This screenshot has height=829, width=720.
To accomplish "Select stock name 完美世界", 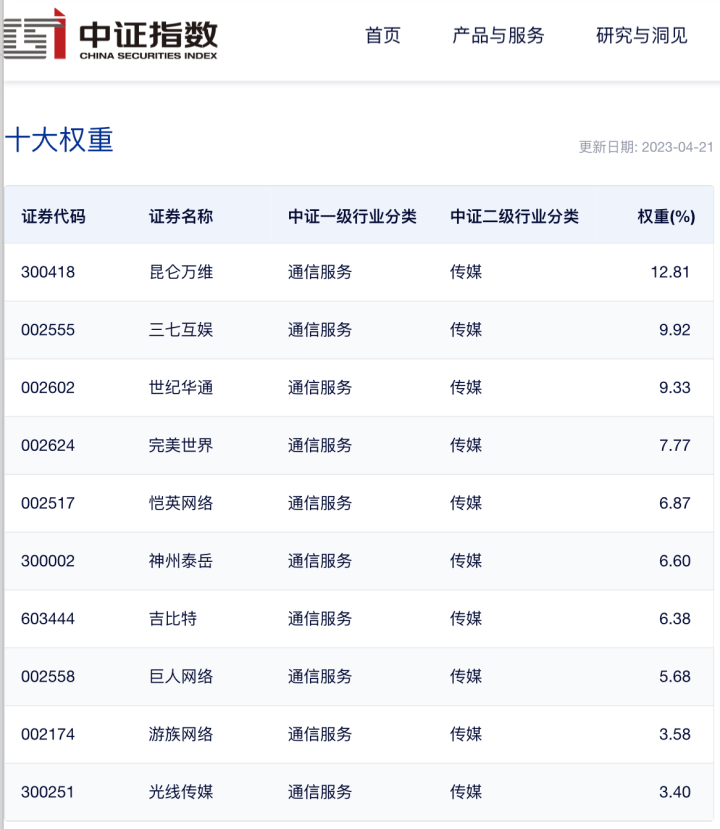I will 181,445.
